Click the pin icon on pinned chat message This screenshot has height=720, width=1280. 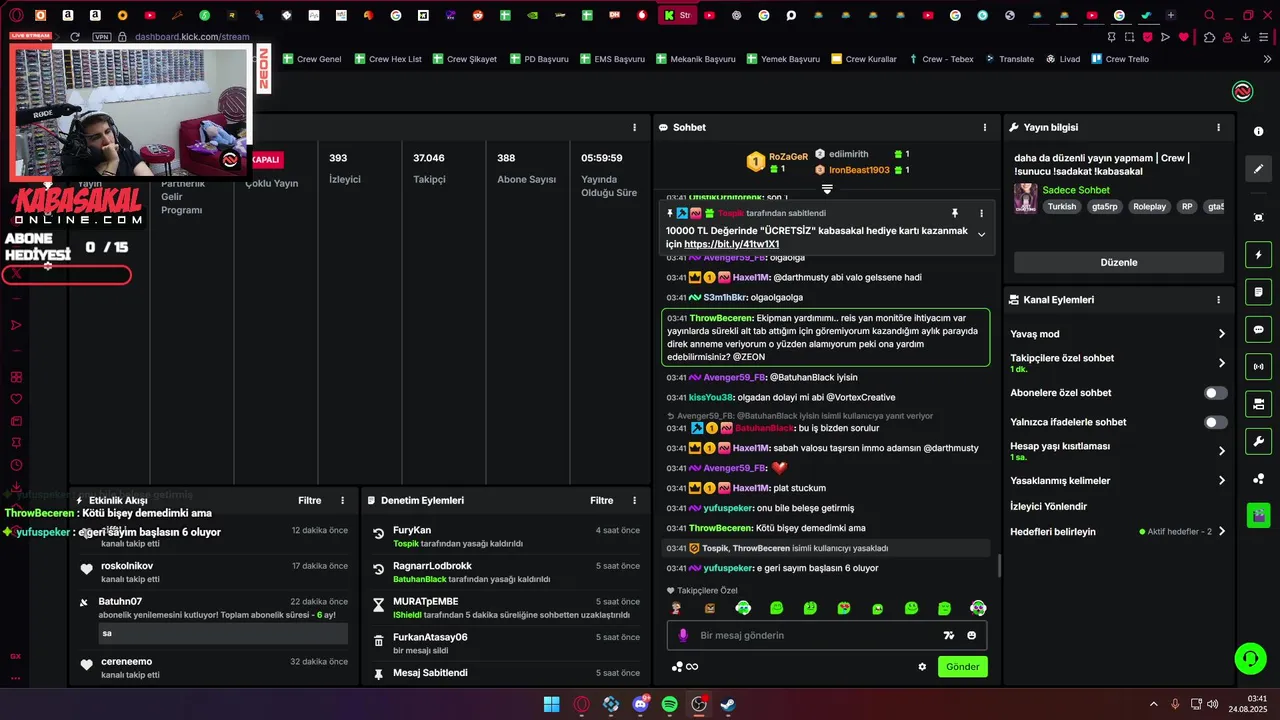(954, 213)
